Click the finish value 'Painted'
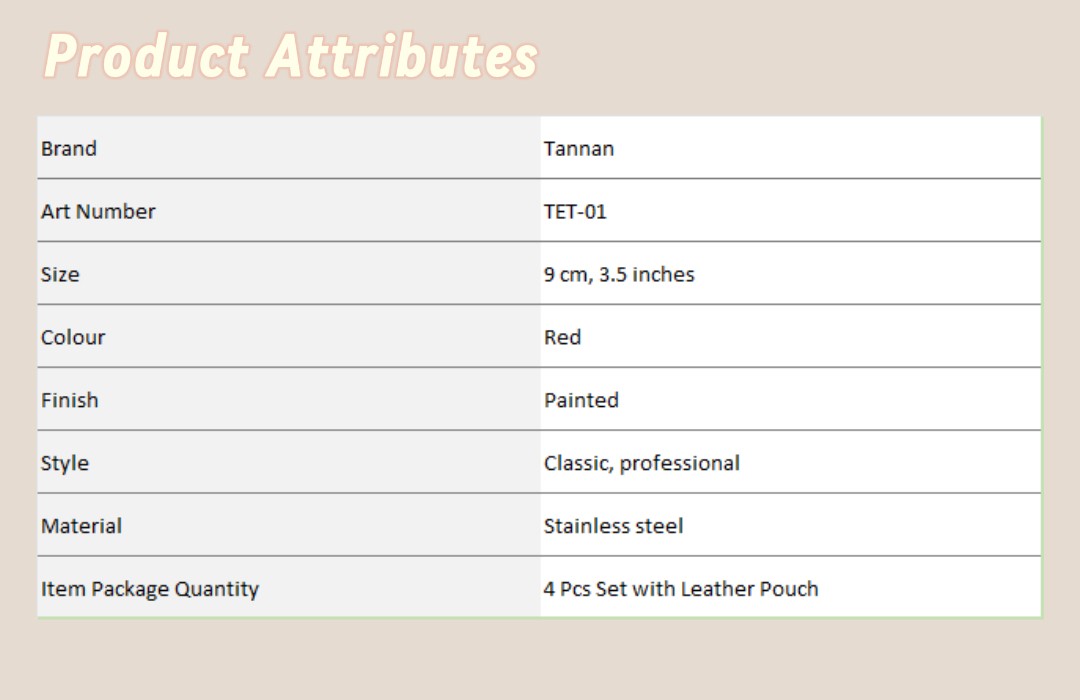The width and height of the screenshot is (1080, 700). point(581,401)
